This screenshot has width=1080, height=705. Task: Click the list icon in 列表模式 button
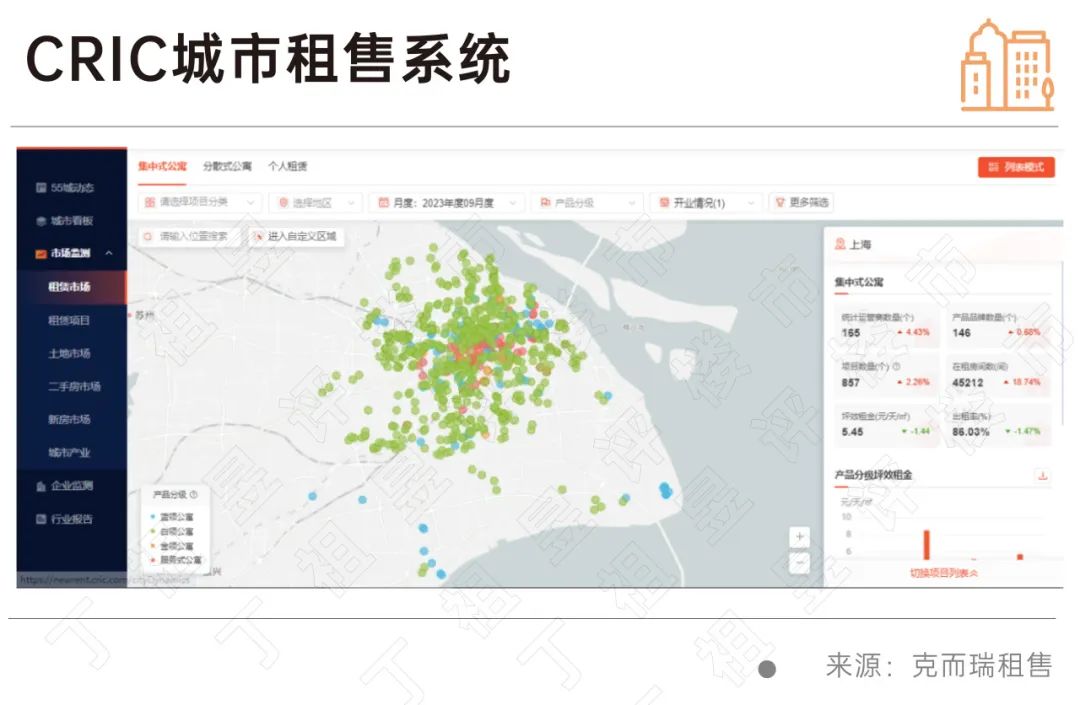pyautogui.click(x=993, y=167)
